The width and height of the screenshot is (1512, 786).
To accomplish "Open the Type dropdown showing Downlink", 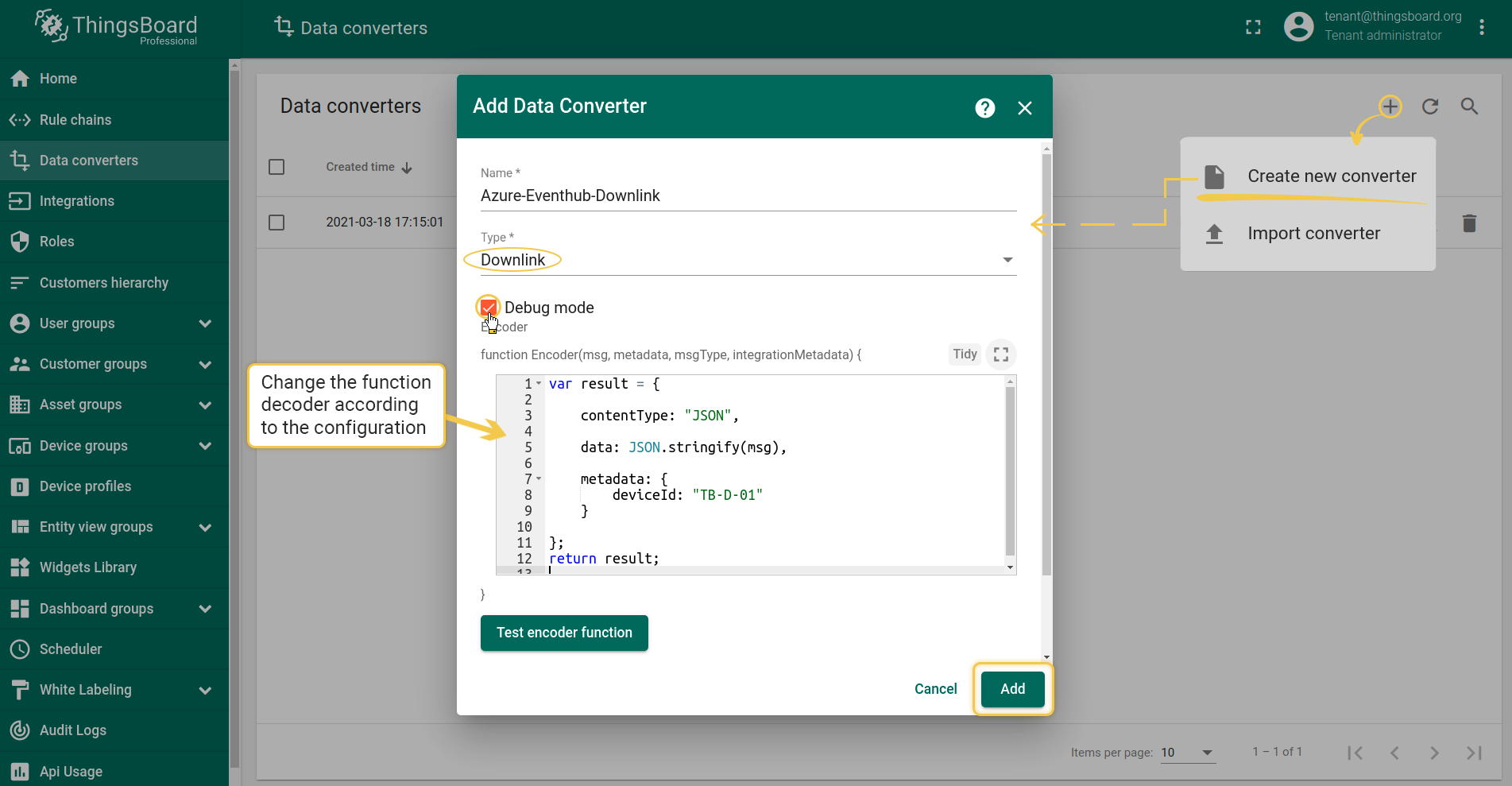I will [x=747, y=260].
